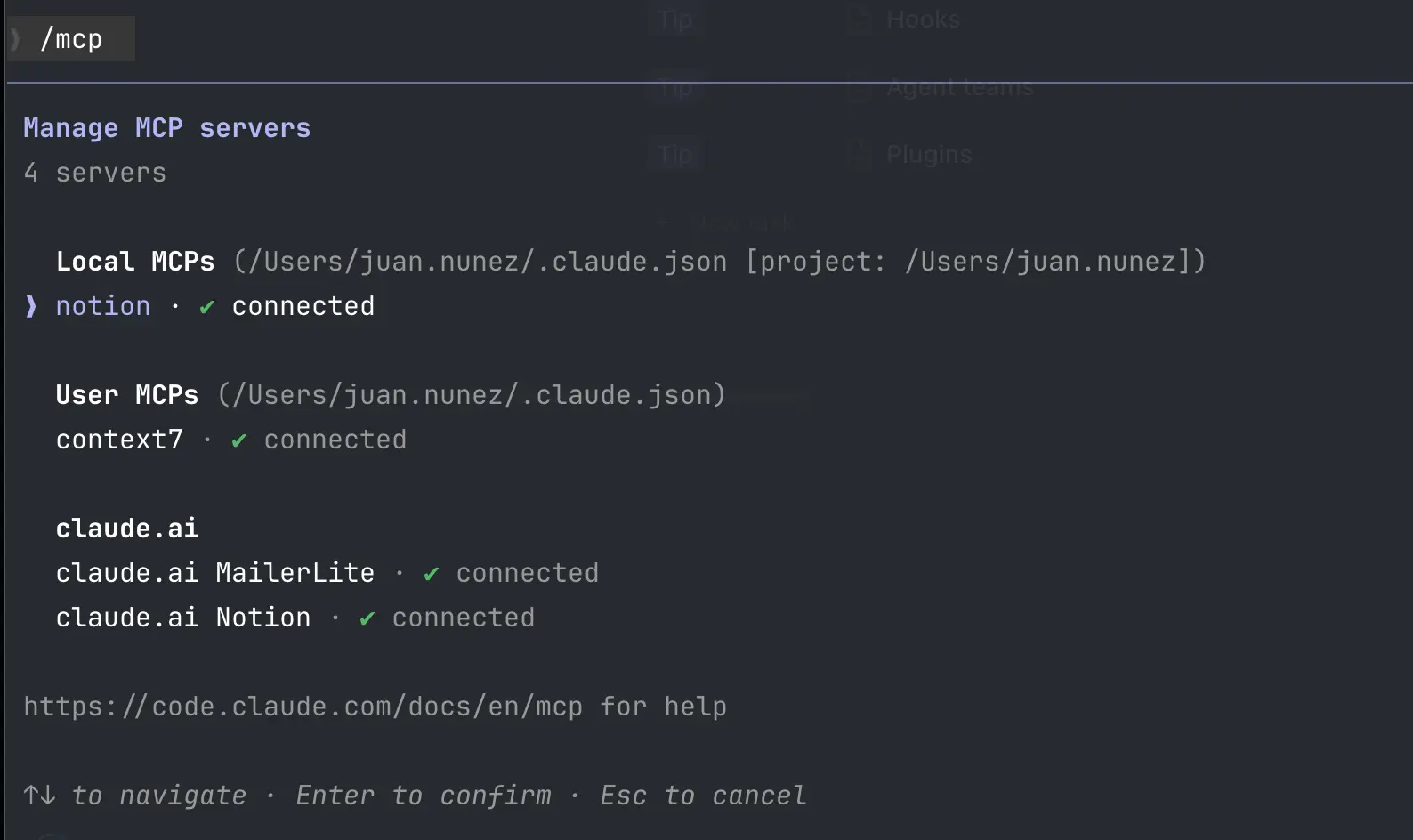Click the checkmark beside claude.ai MailerLite
This screenshot has height=840, width=1413.
coord(431,573)
